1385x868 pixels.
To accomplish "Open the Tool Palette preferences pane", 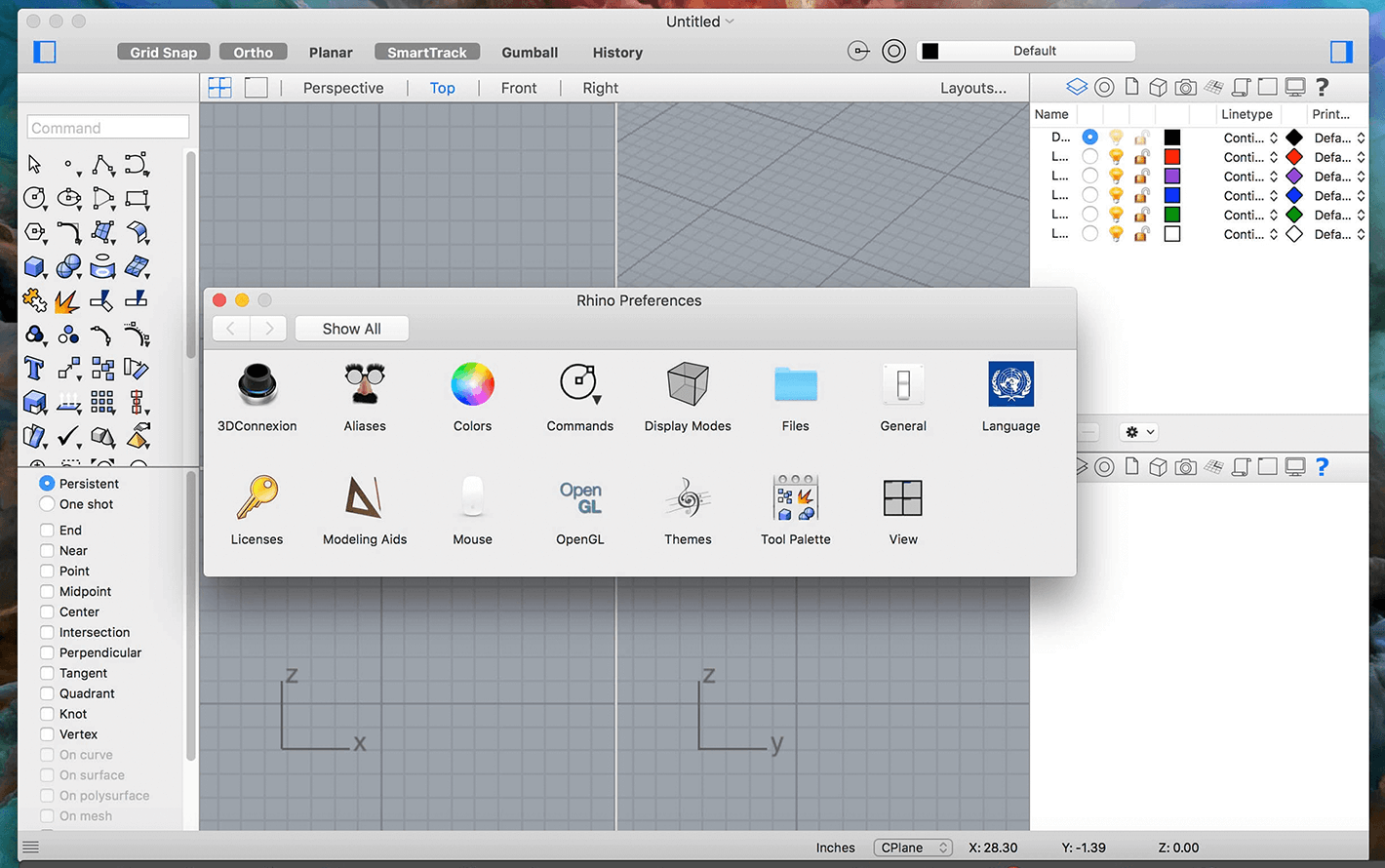I will (x=796, y=510).
